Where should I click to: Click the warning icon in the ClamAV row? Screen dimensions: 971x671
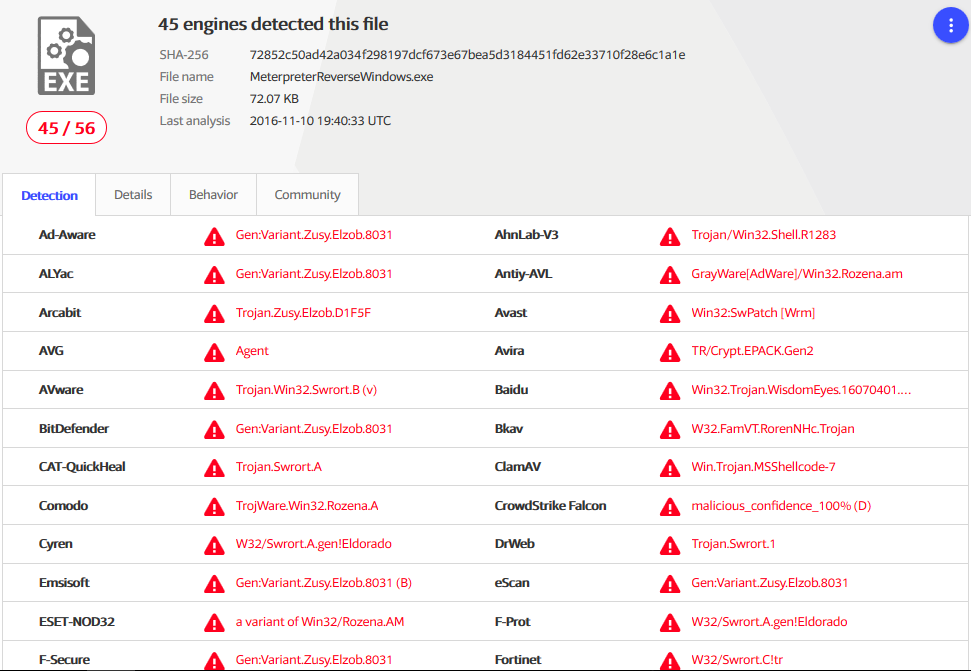(670, 468)
